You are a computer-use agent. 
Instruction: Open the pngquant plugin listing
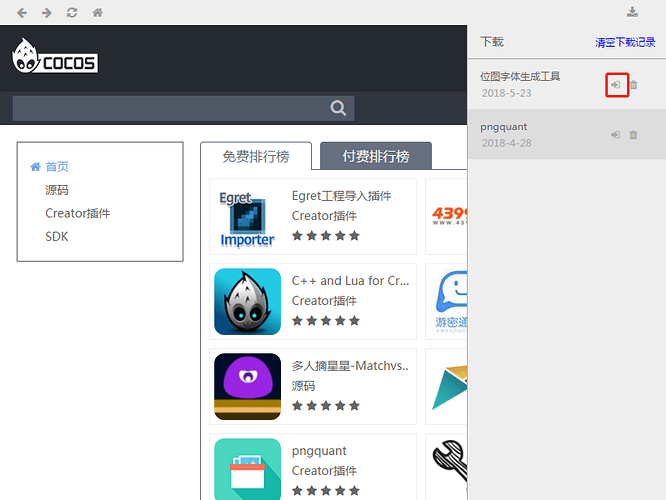coord(313,467)
